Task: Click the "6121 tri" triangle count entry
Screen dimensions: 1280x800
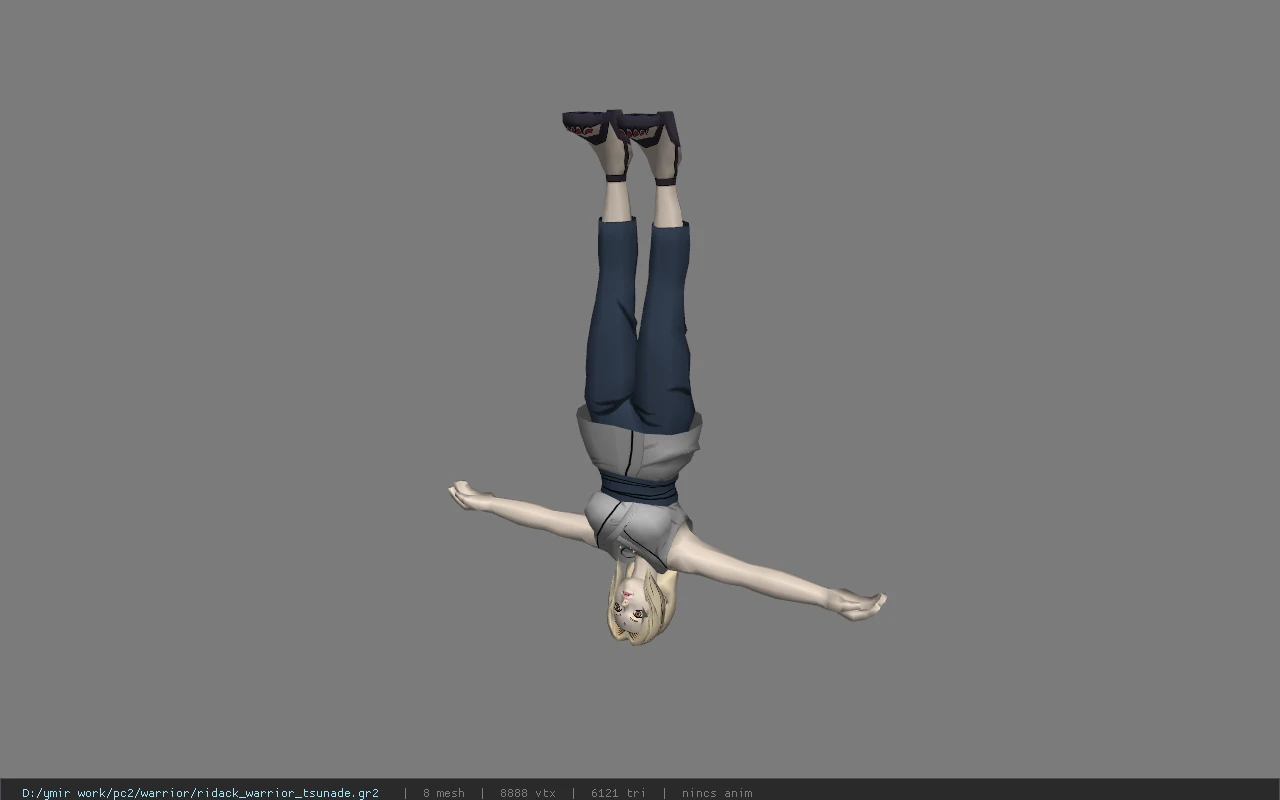Action: tap(618, 793)
